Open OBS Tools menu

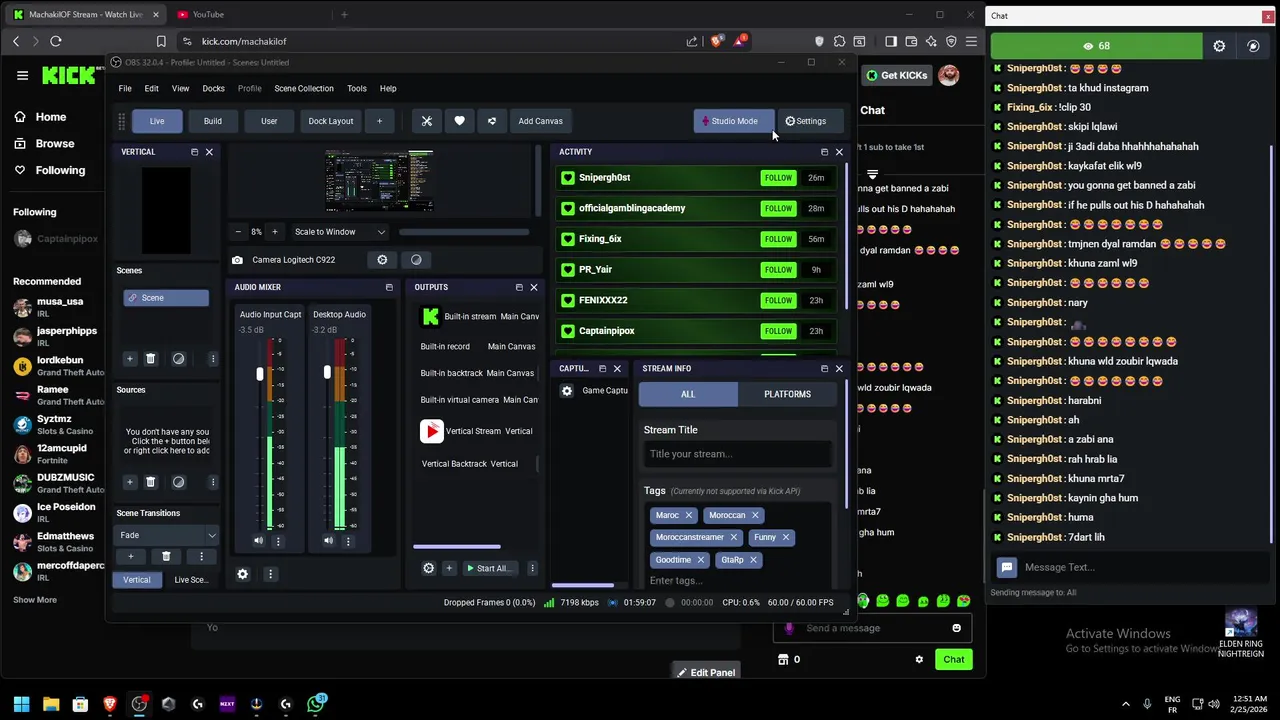point(357,88)
